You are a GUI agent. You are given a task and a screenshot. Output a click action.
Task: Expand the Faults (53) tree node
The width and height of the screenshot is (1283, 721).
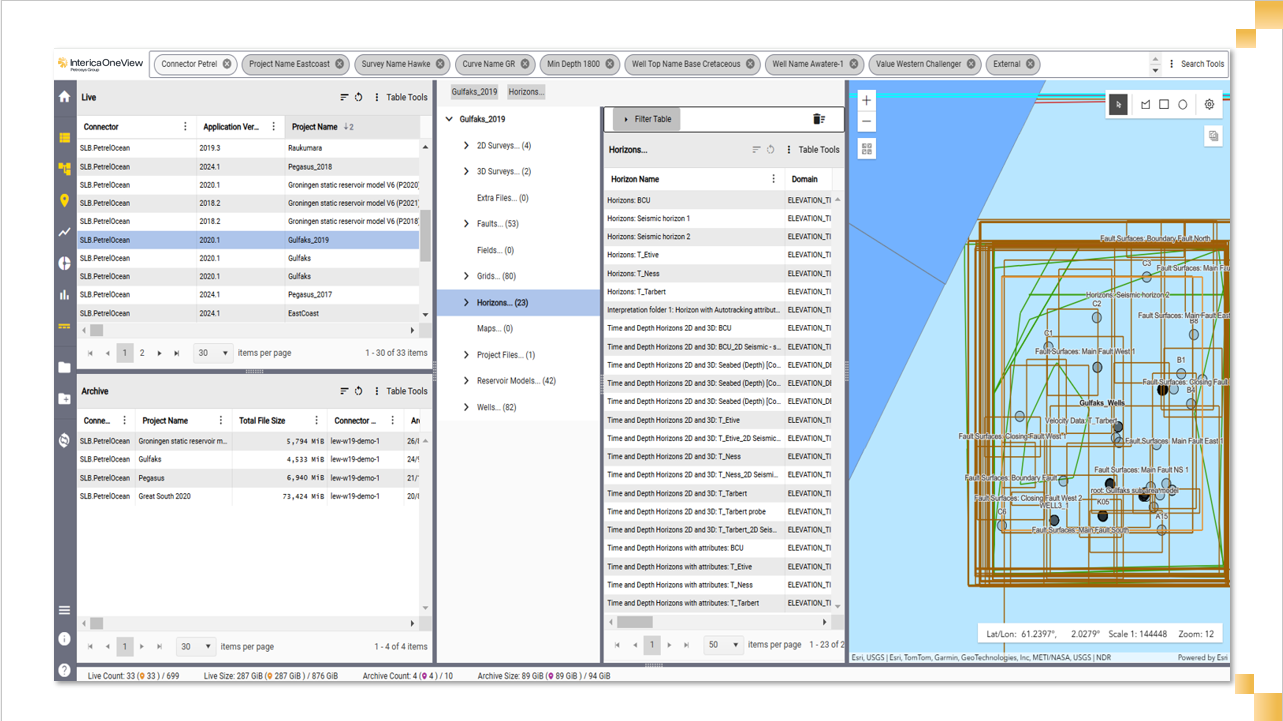466,224
